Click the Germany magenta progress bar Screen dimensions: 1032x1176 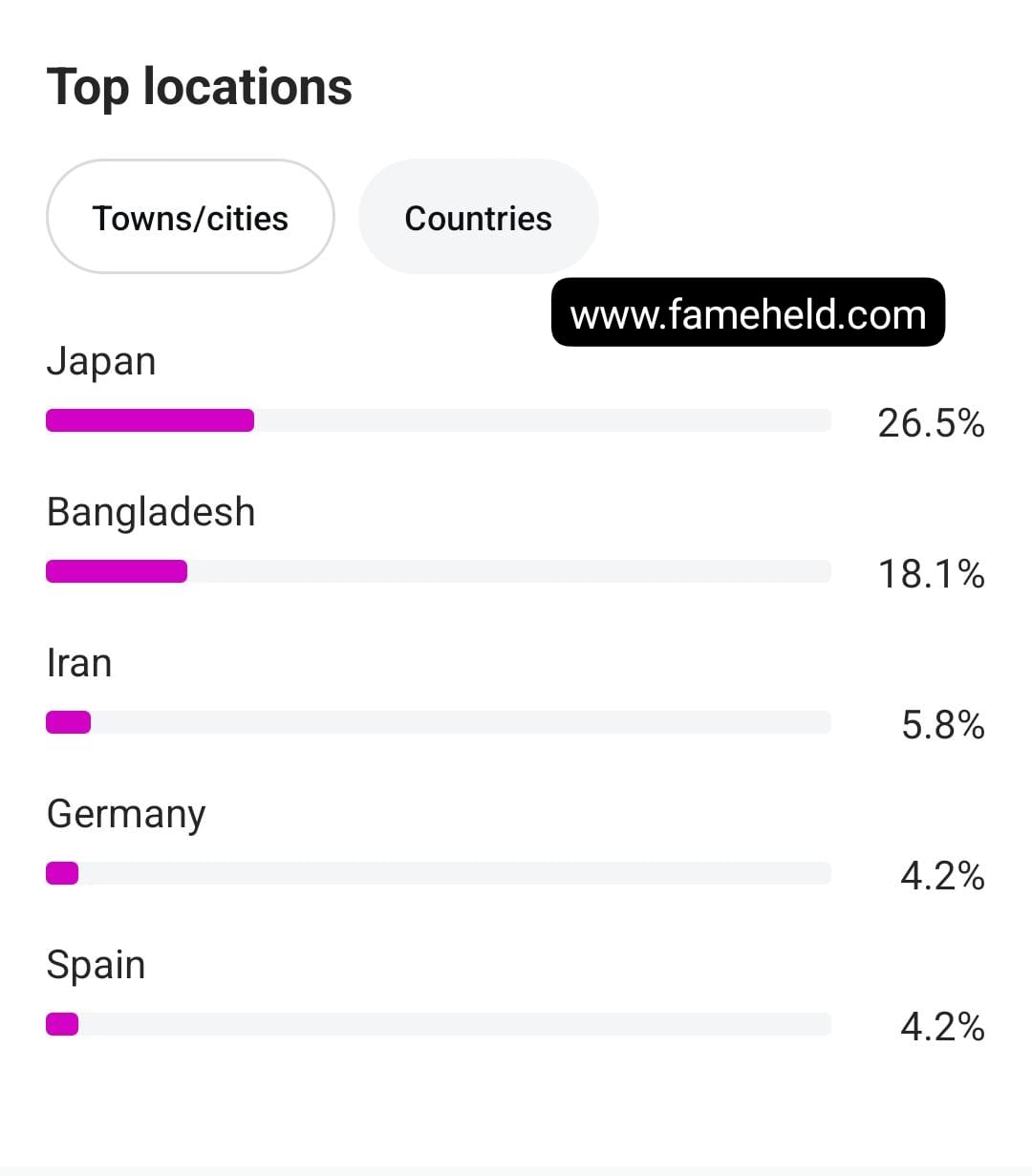coord(62,873)
